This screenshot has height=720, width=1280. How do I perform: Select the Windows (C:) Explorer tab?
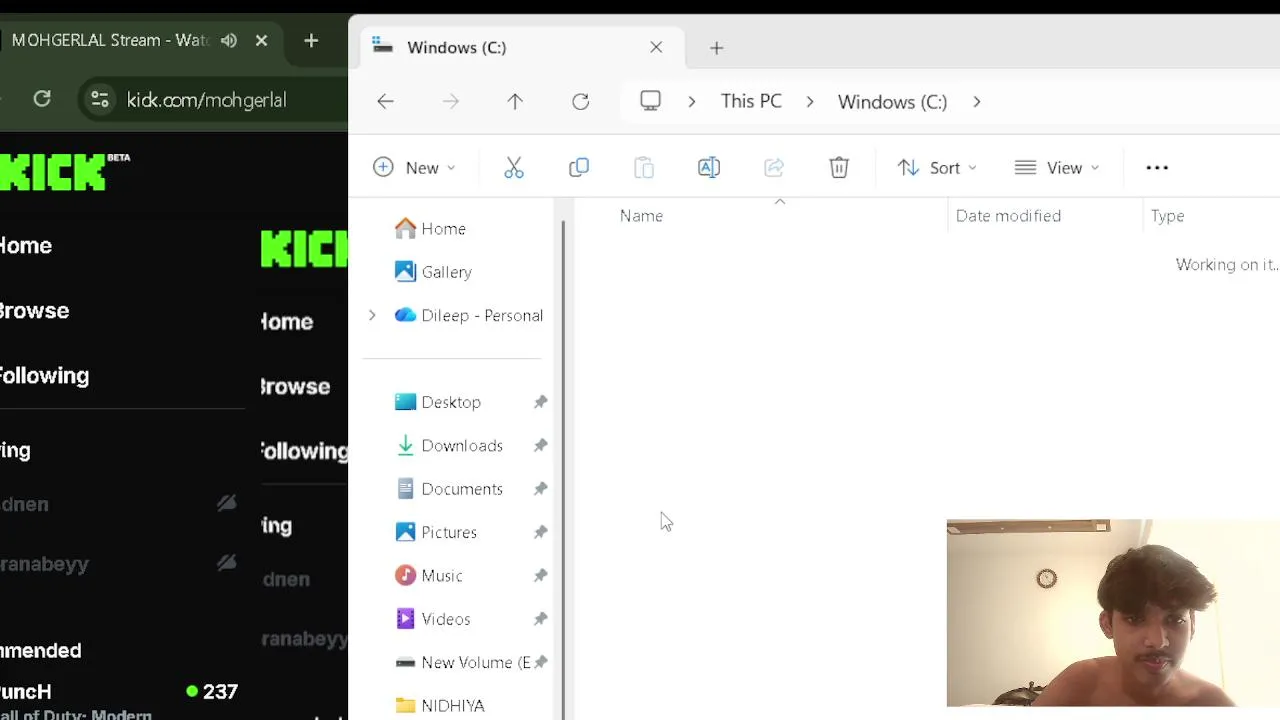(520, 47)
